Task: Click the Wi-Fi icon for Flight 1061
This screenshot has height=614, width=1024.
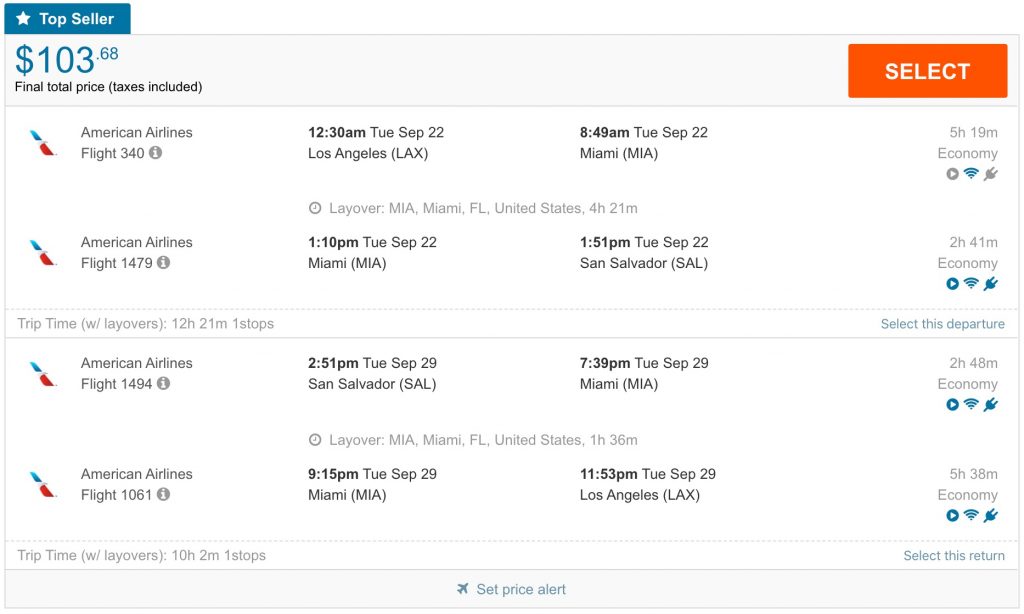Action: tap(971, 516)
